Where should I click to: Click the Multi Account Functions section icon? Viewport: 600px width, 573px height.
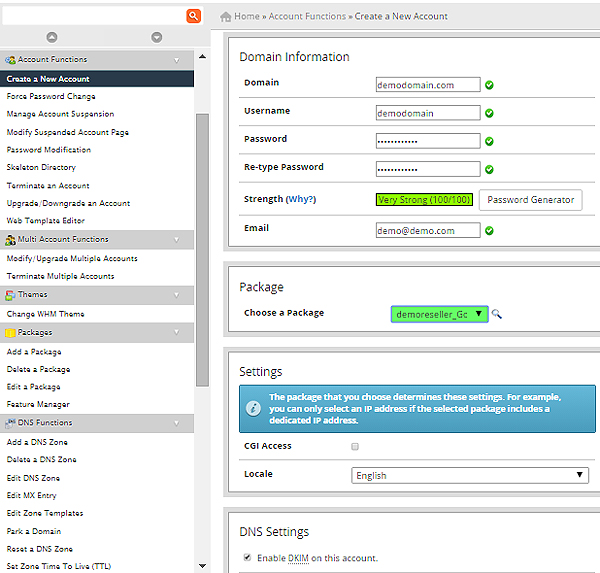(10, 240)
